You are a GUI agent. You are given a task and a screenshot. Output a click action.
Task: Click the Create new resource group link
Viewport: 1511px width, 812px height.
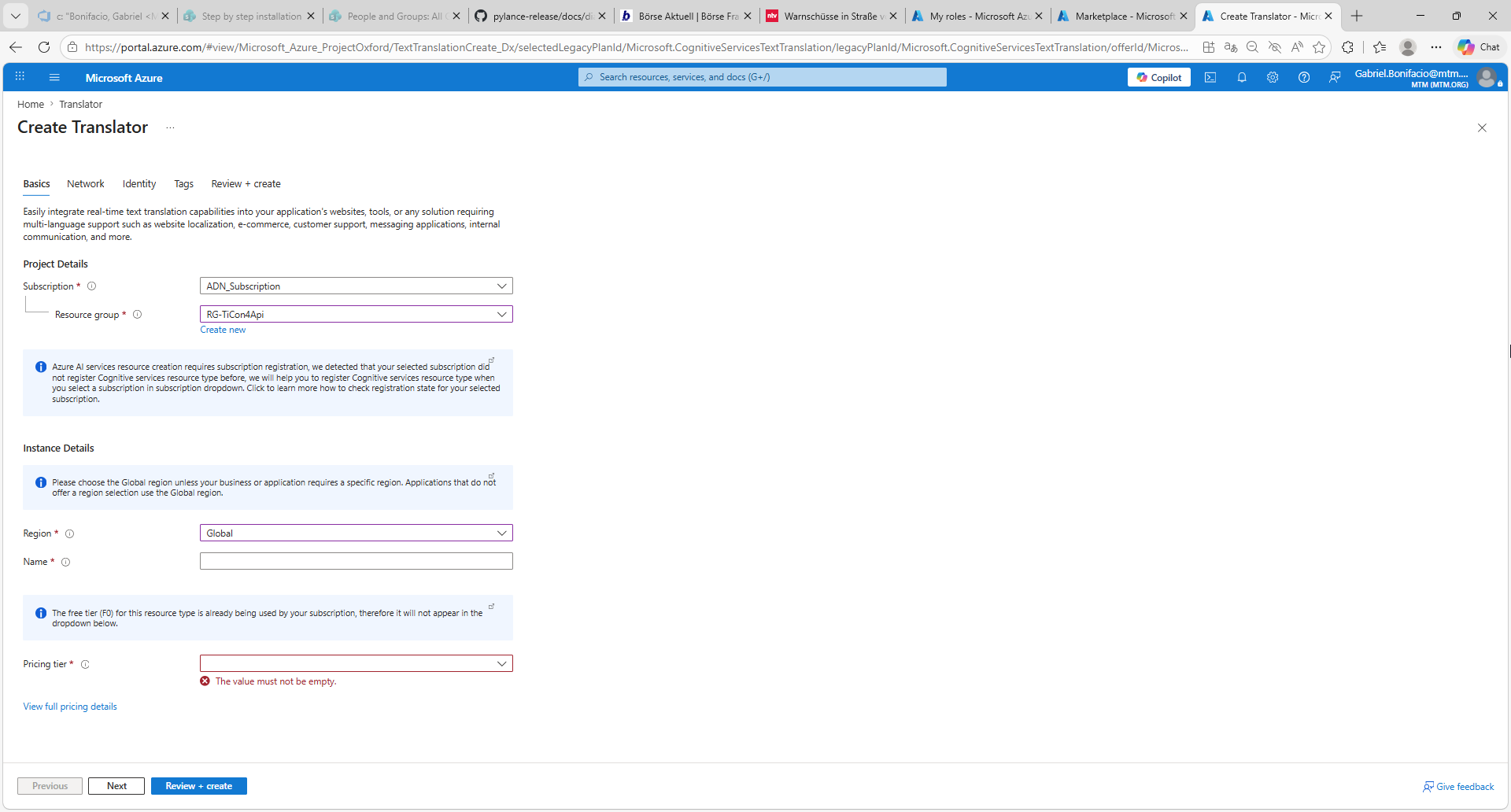pyautogui.click(x=223, y=330)
